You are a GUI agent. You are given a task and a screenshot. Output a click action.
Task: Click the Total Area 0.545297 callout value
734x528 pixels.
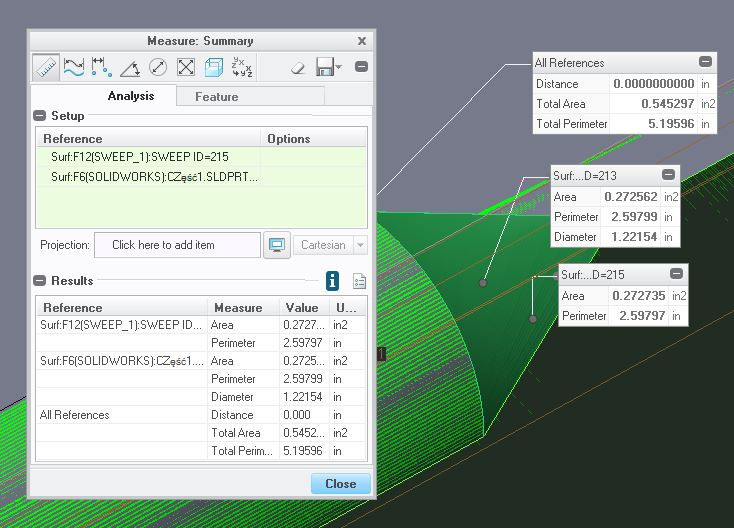pyautogui.click(x=668, y=104)
